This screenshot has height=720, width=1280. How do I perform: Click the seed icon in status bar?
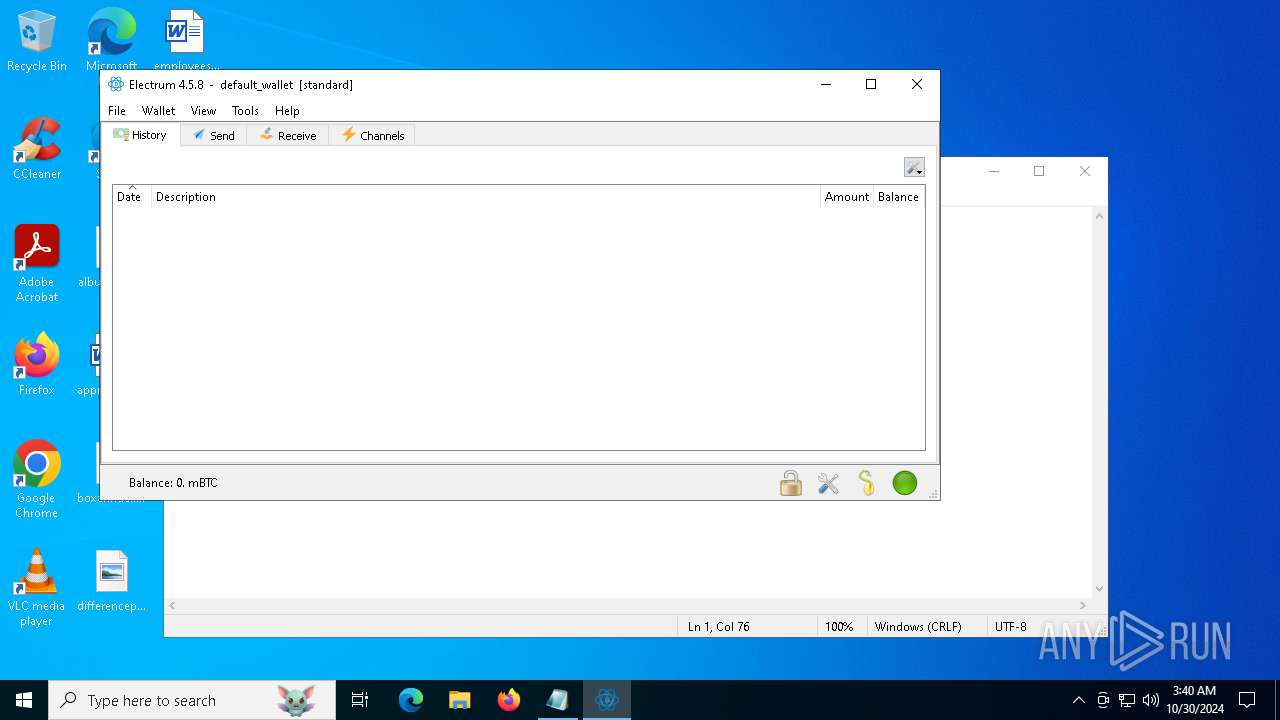click(866, 483)
